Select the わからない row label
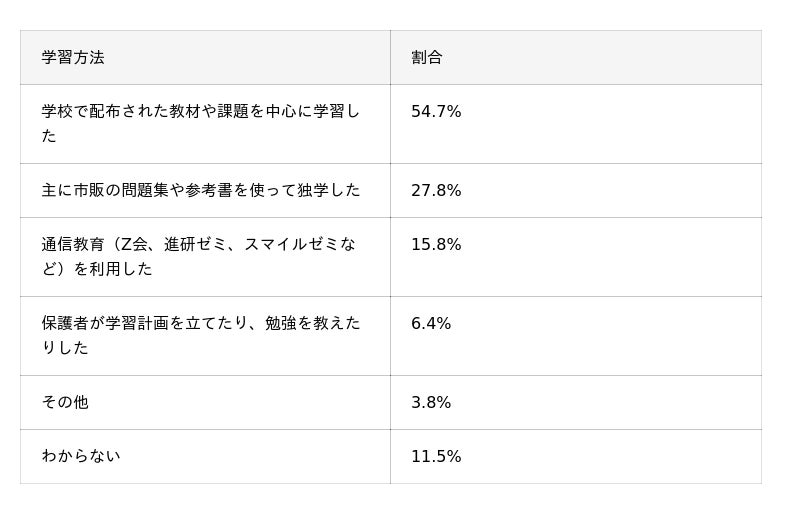 (x=81, y=456)
